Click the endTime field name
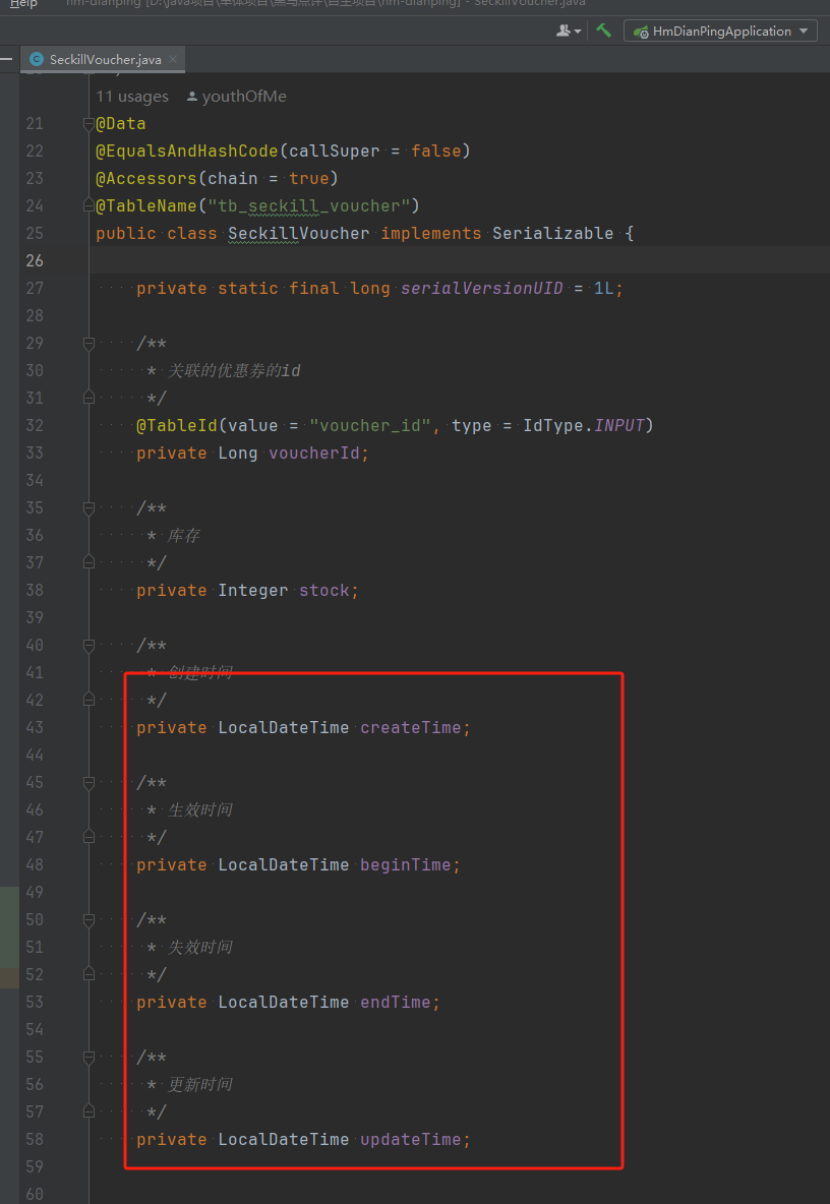Image resolution: width=830 pixels, height=1204 pixels. 396,1002
